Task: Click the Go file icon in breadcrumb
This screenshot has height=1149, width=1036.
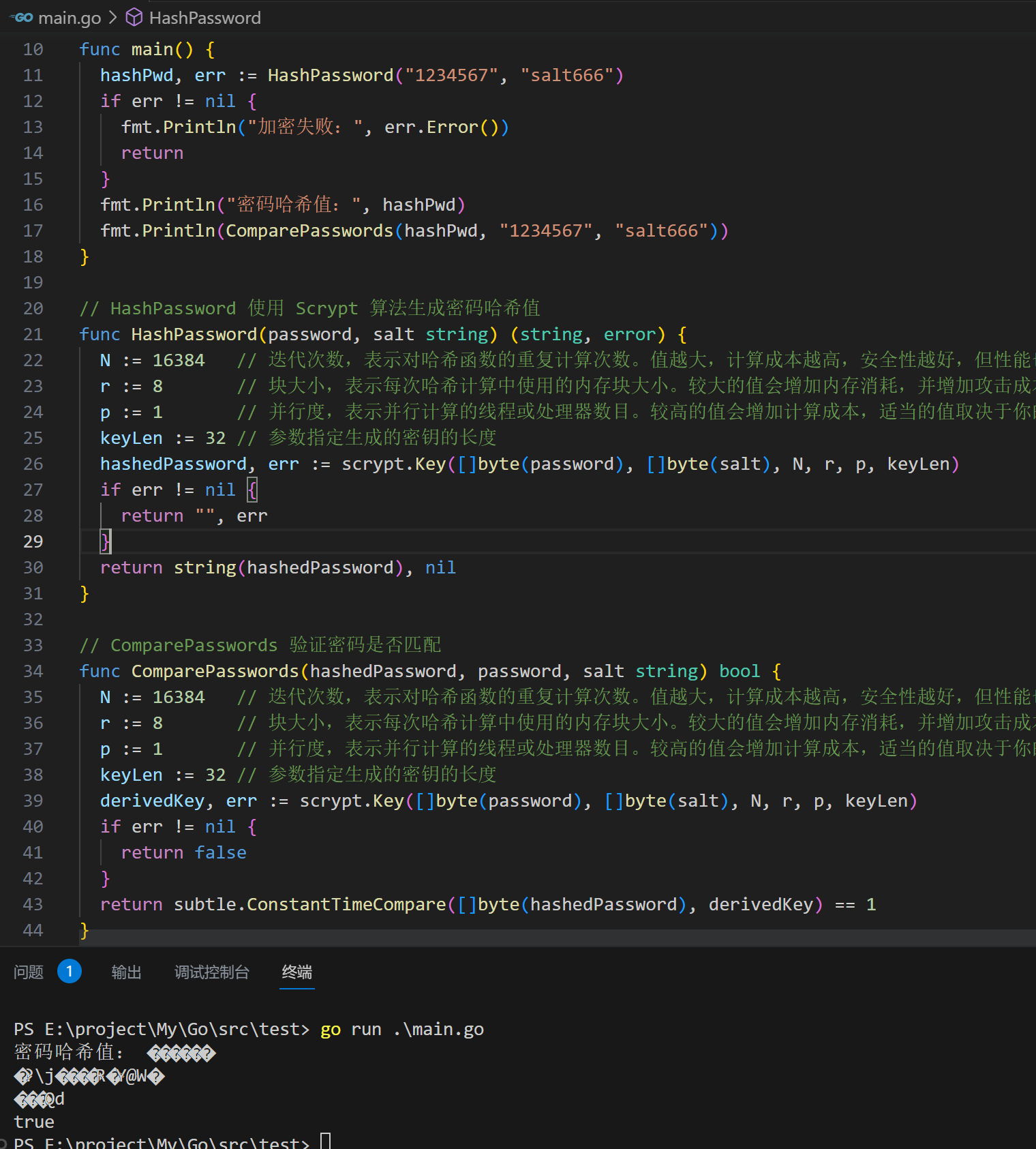Action: pos(22,17)
